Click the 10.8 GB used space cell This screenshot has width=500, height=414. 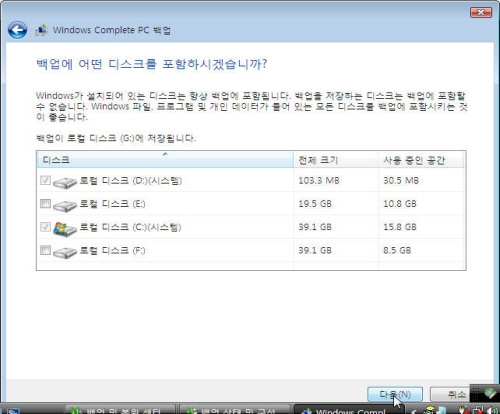[x=400, y=204]
